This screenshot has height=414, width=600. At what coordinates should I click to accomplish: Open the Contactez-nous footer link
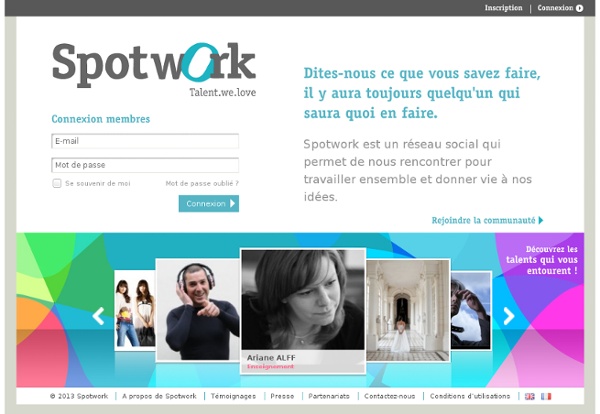tap(390, 396)
